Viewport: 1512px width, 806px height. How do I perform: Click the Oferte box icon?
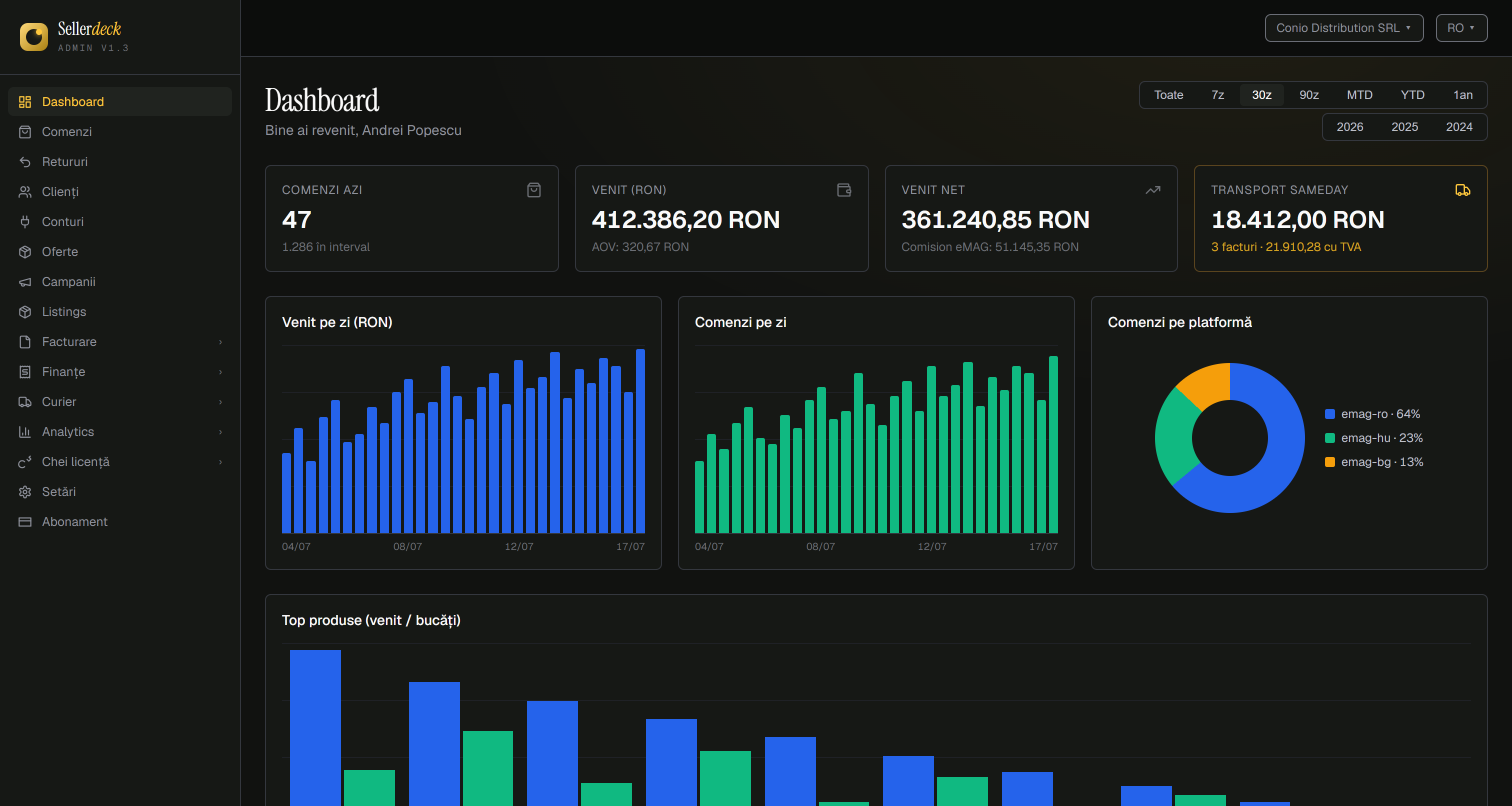(x=24, y=252)
